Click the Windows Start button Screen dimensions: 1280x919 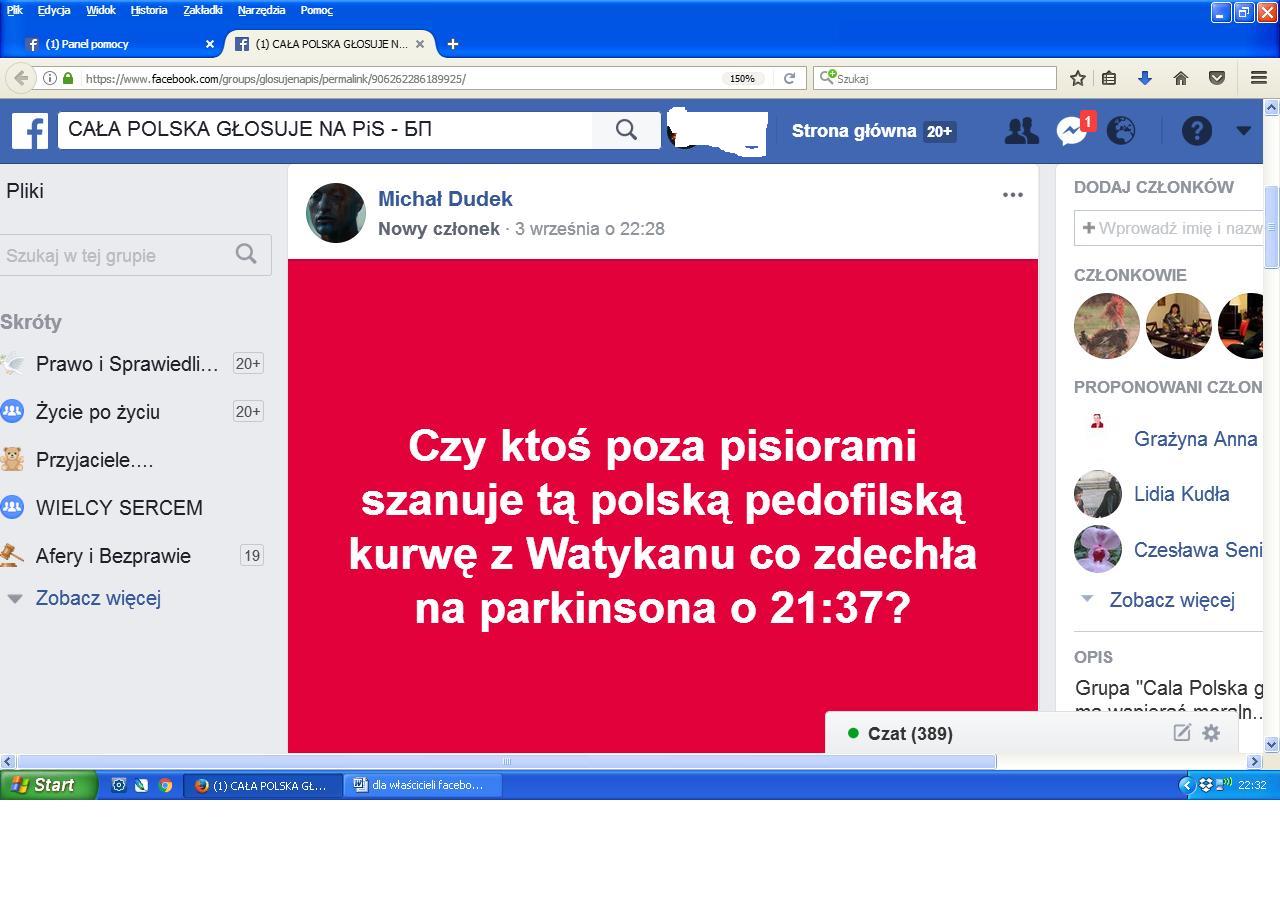pyautogui.click(x=47, y=785)
